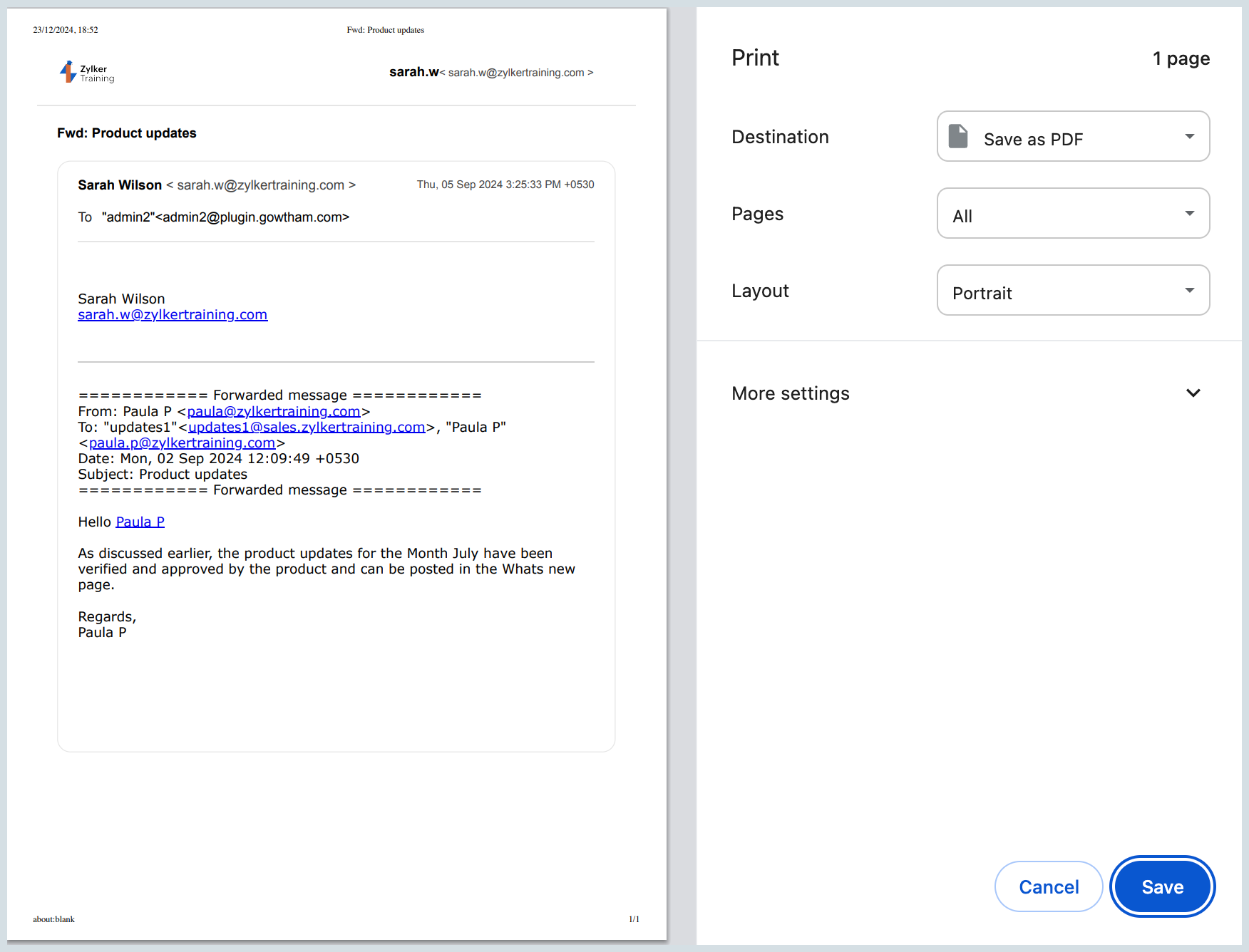Open the Save as PDF destination dropdown
Viewport: 1249px width, 952px height.
pos(1072,136)
